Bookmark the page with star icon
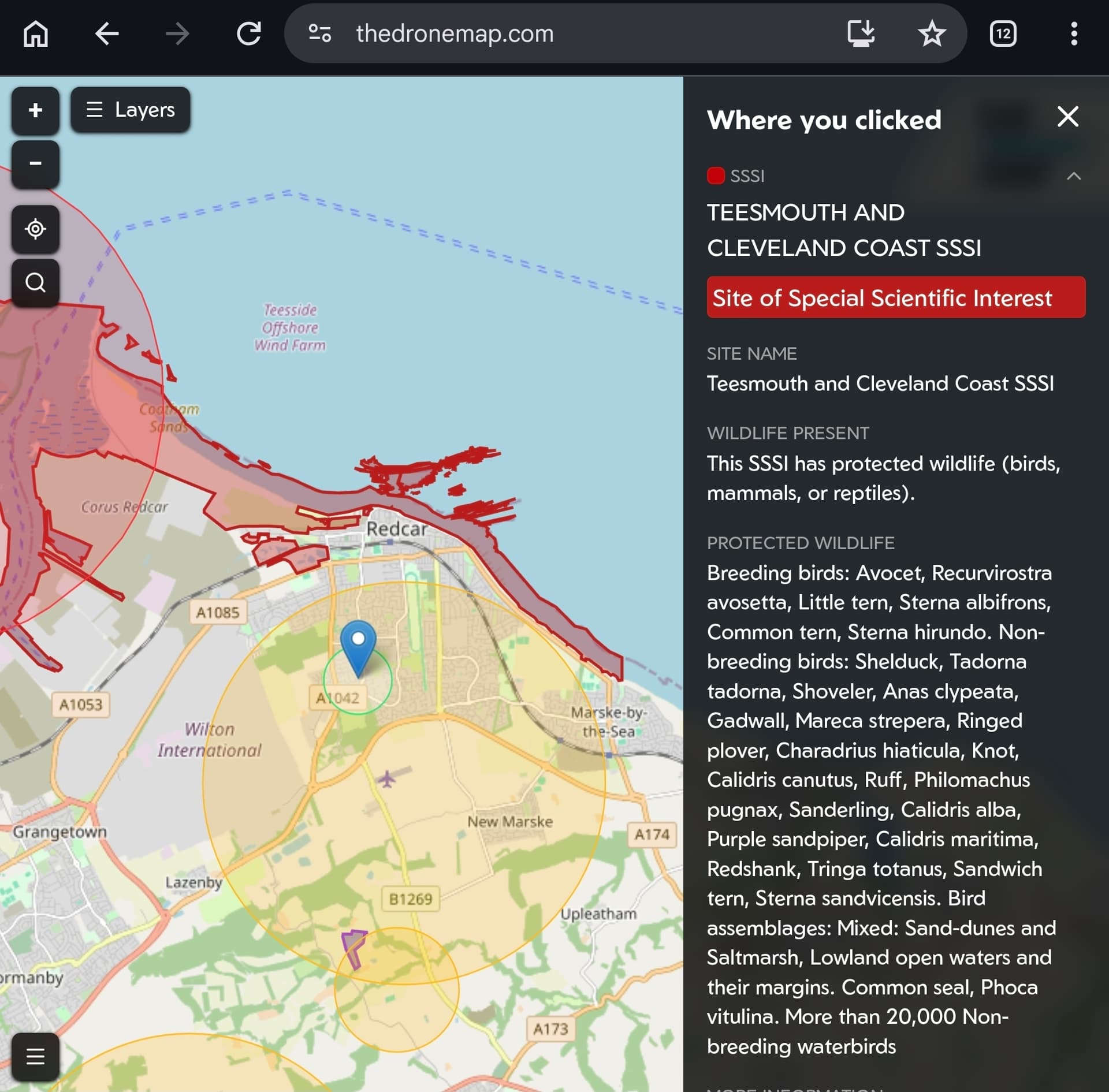Image resolution: width=1109 pixels, height=1092 pixels. pyautogui.click(x=931, y=33)
